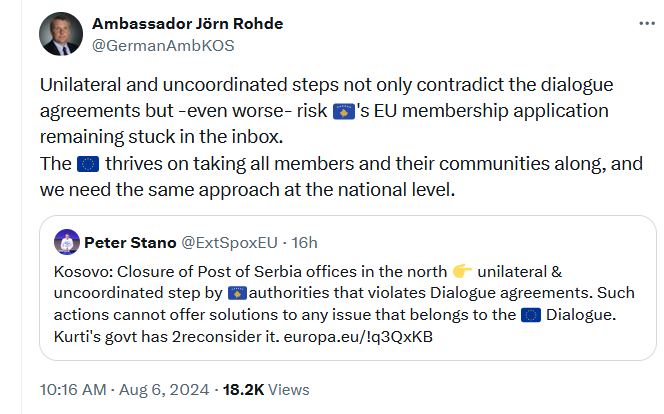Open the three-dot more options menu
The height and width of the screenshot is (414, 664).
(x=647, y=23)
